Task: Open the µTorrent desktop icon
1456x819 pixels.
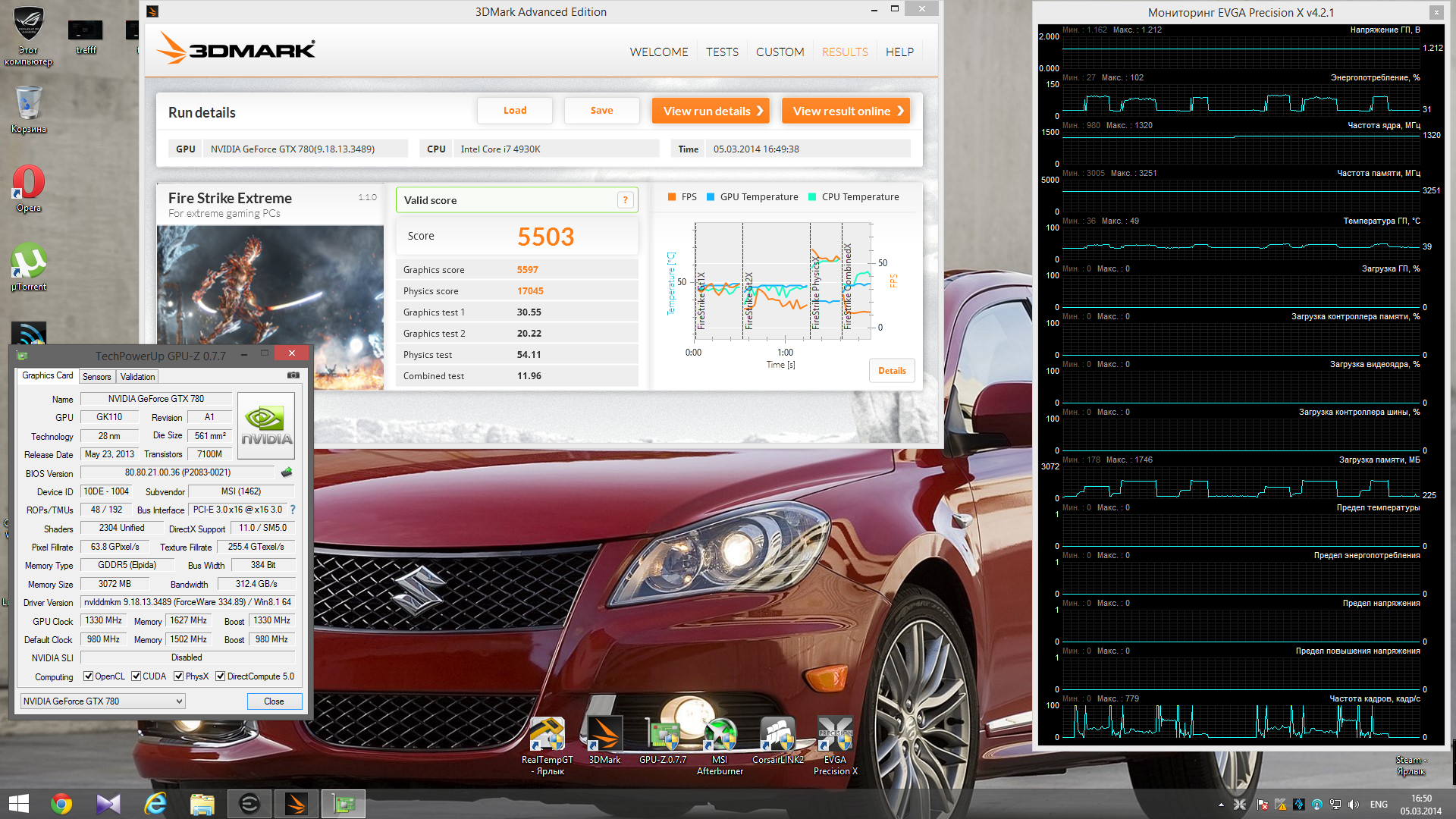Action: point(29,267)
